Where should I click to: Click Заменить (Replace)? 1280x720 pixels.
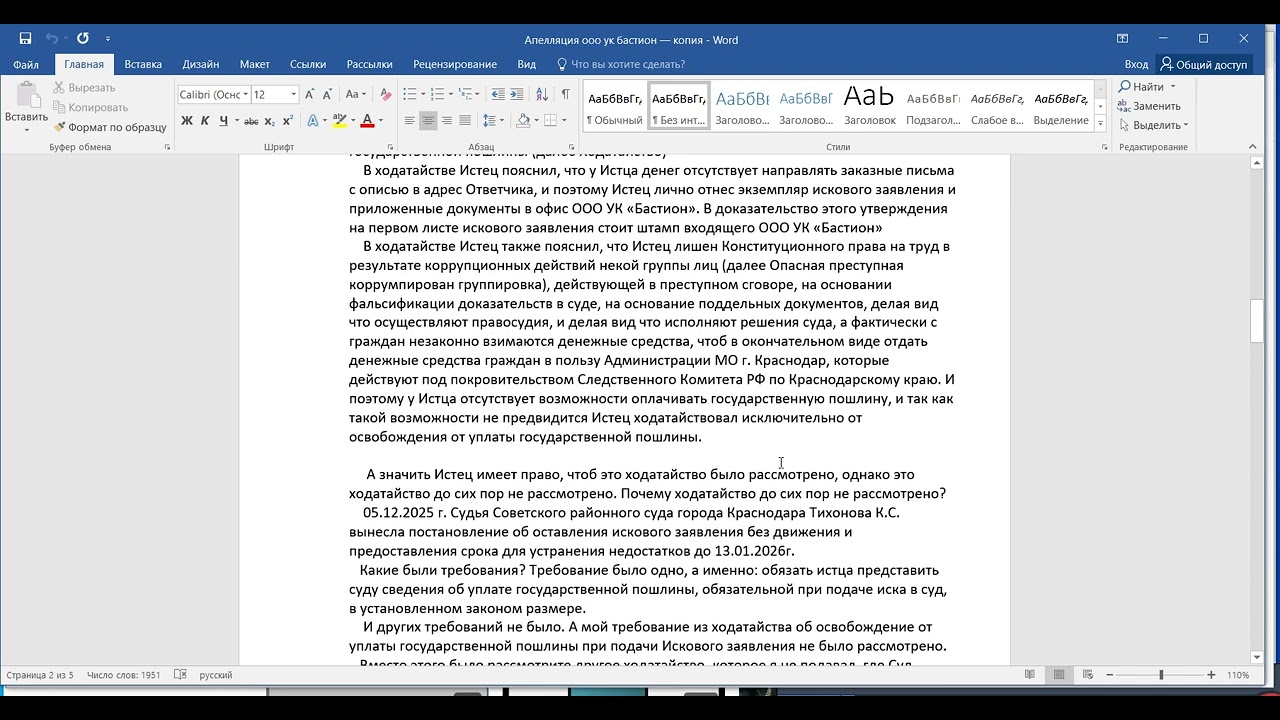click(x=1149, y=106)
